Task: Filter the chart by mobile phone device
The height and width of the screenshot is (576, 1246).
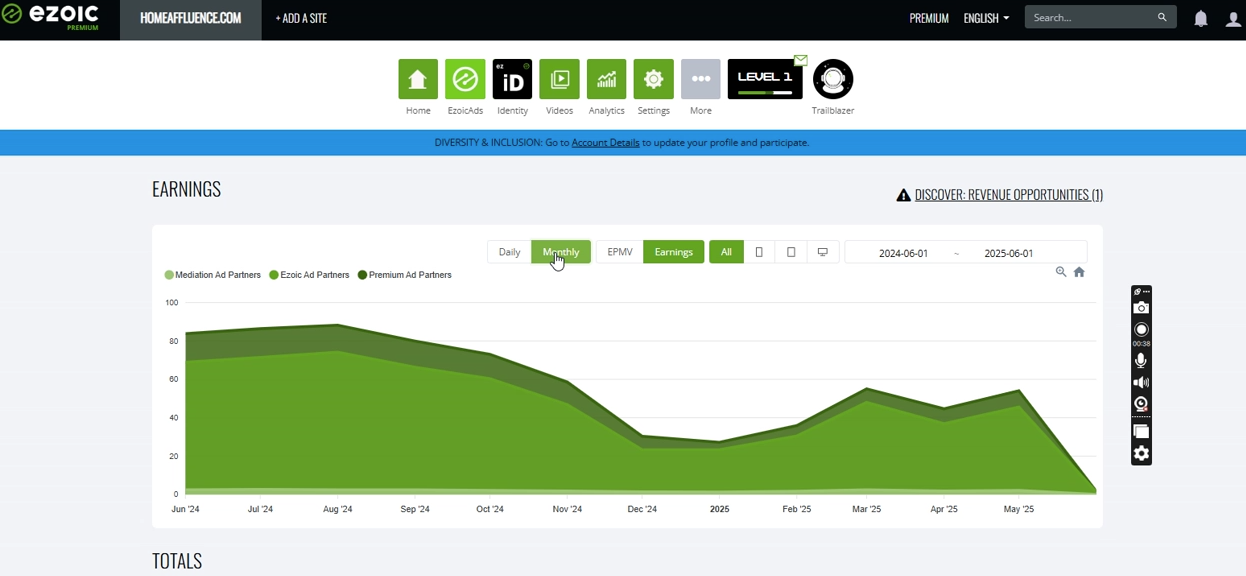Action: [759, 252]
